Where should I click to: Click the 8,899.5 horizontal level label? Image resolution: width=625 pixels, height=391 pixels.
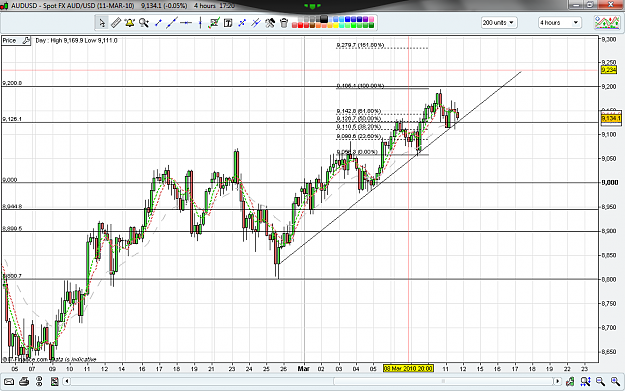12,228
